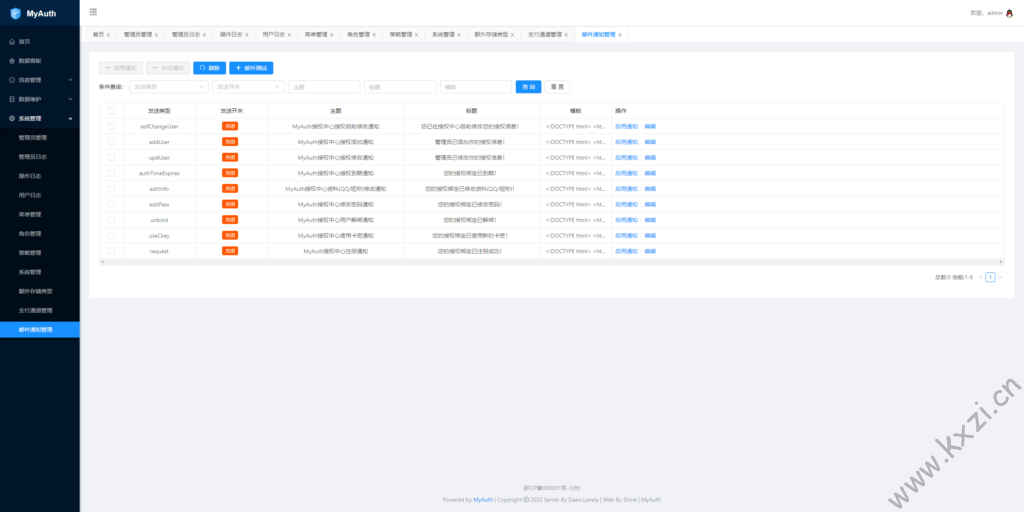Tick checkbox for editPass row
The image size is (1024, 512).
click(x=111, y=204)
